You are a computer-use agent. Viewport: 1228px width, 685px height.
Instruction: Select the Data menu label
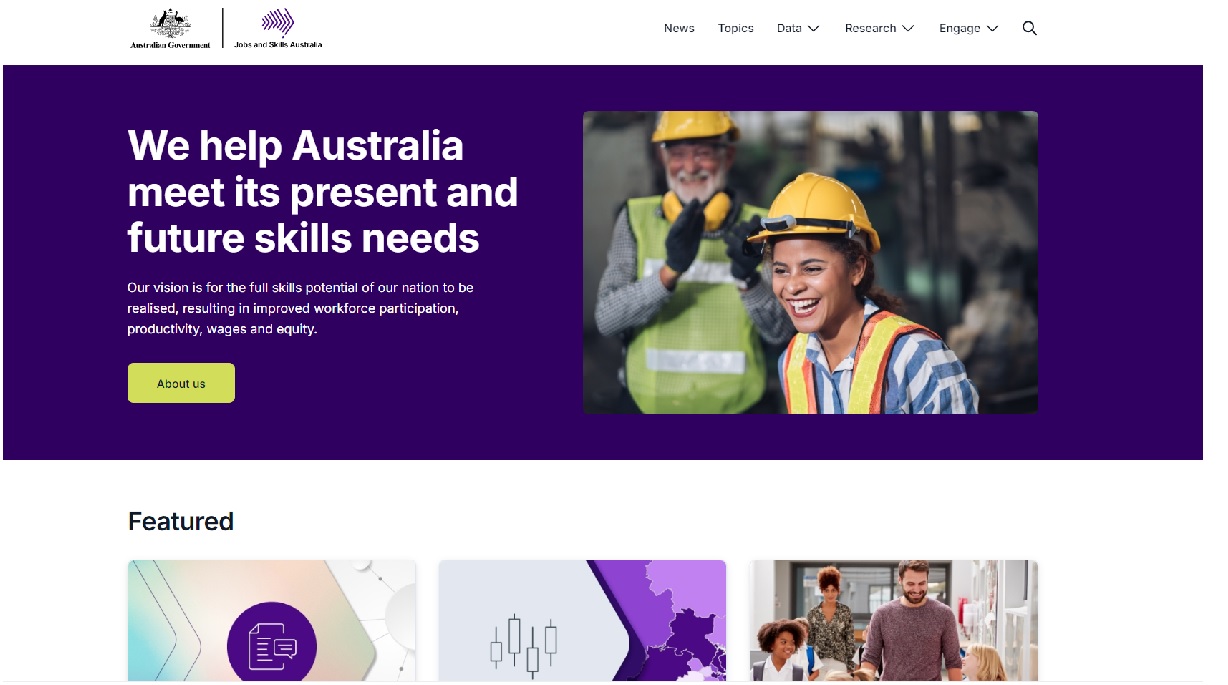coord(789,28)
